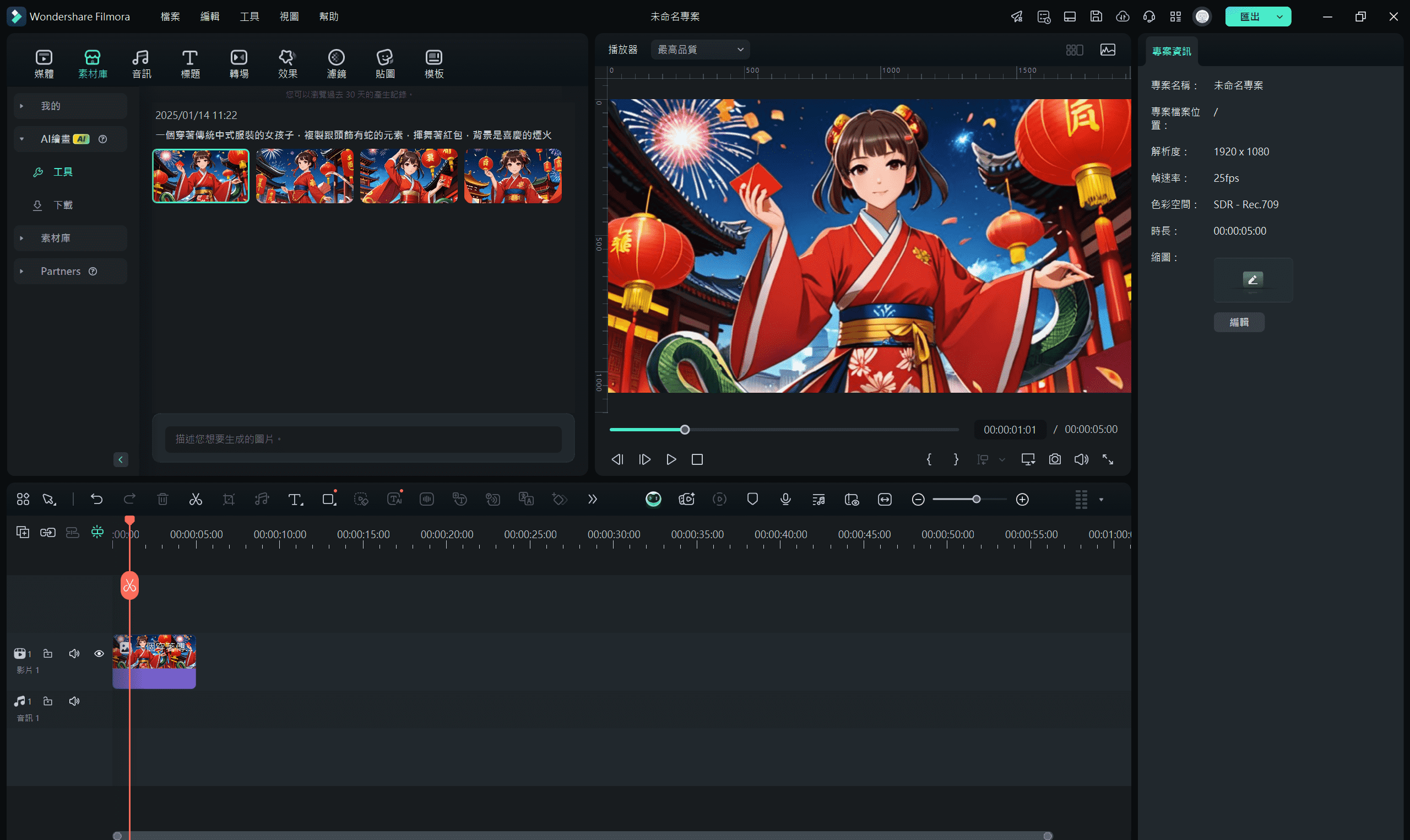This screenshot has width=1410, height=840.
Task: Step back one frame in player
Action: (x=617, y=459)
